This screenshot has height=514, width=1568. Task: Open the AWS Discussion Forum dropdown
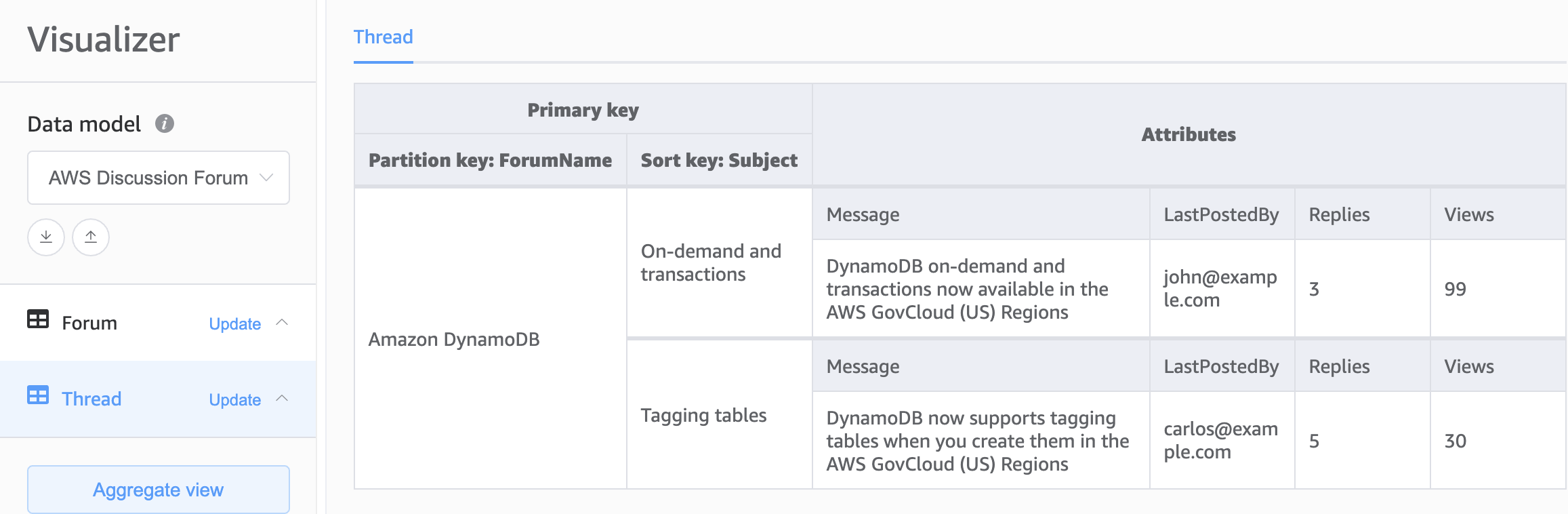159,178
